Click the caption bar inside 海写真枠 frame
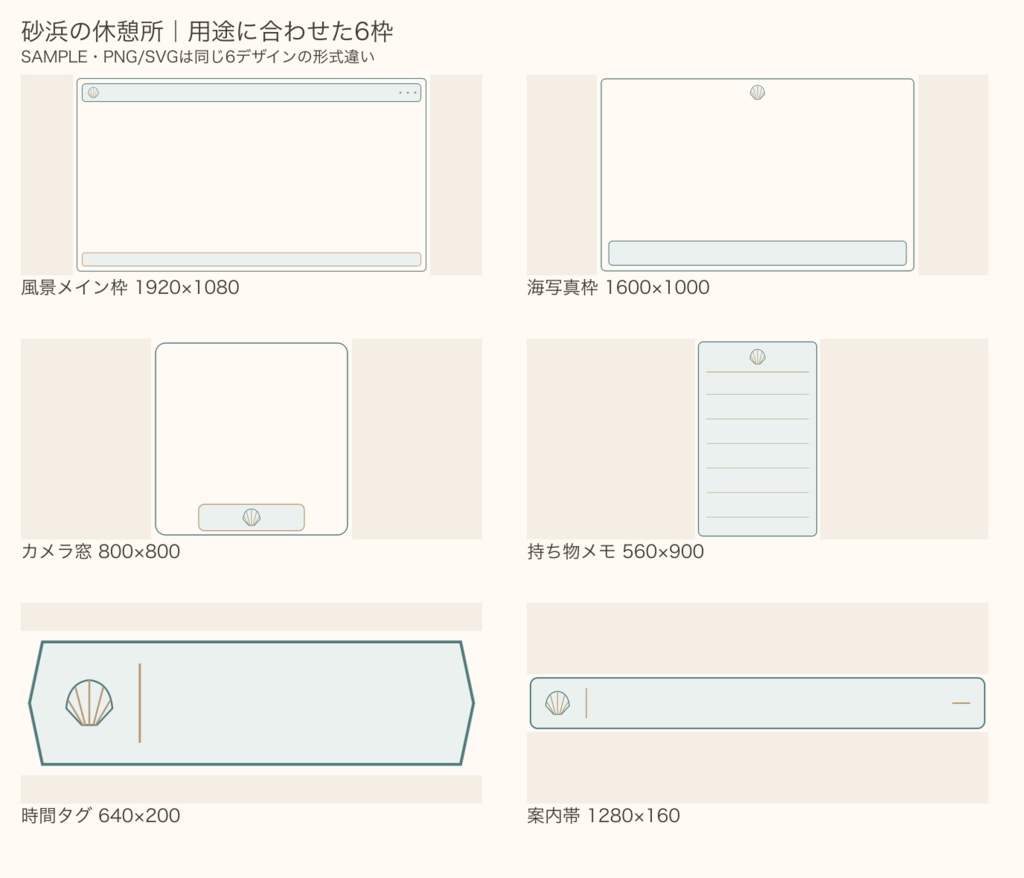 758,253
